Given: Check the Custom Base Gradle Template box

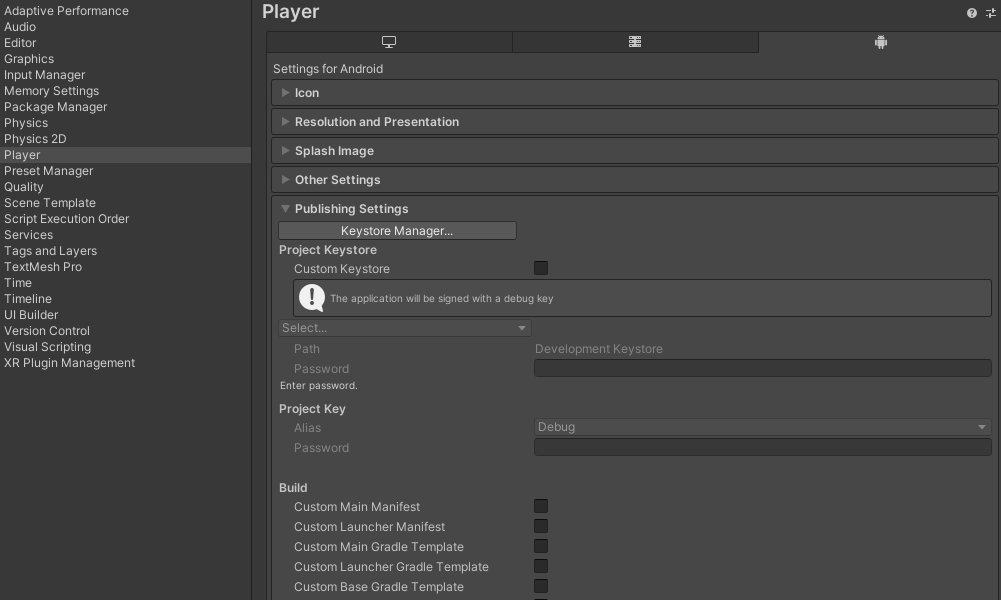Looking at the screenshot, I should click(541, 587).
